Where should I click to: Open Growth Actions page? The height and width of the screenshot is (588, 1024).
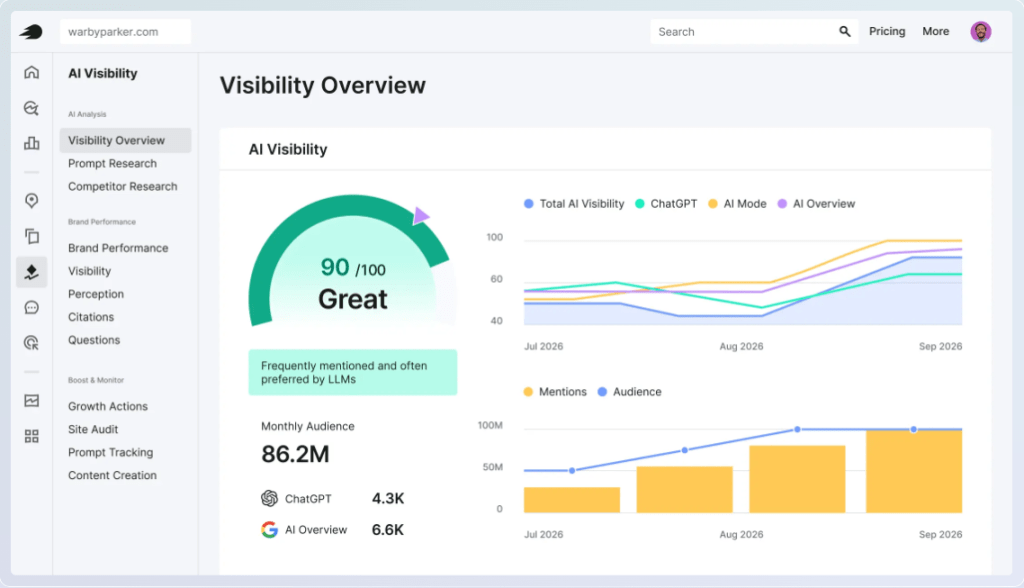108,406
